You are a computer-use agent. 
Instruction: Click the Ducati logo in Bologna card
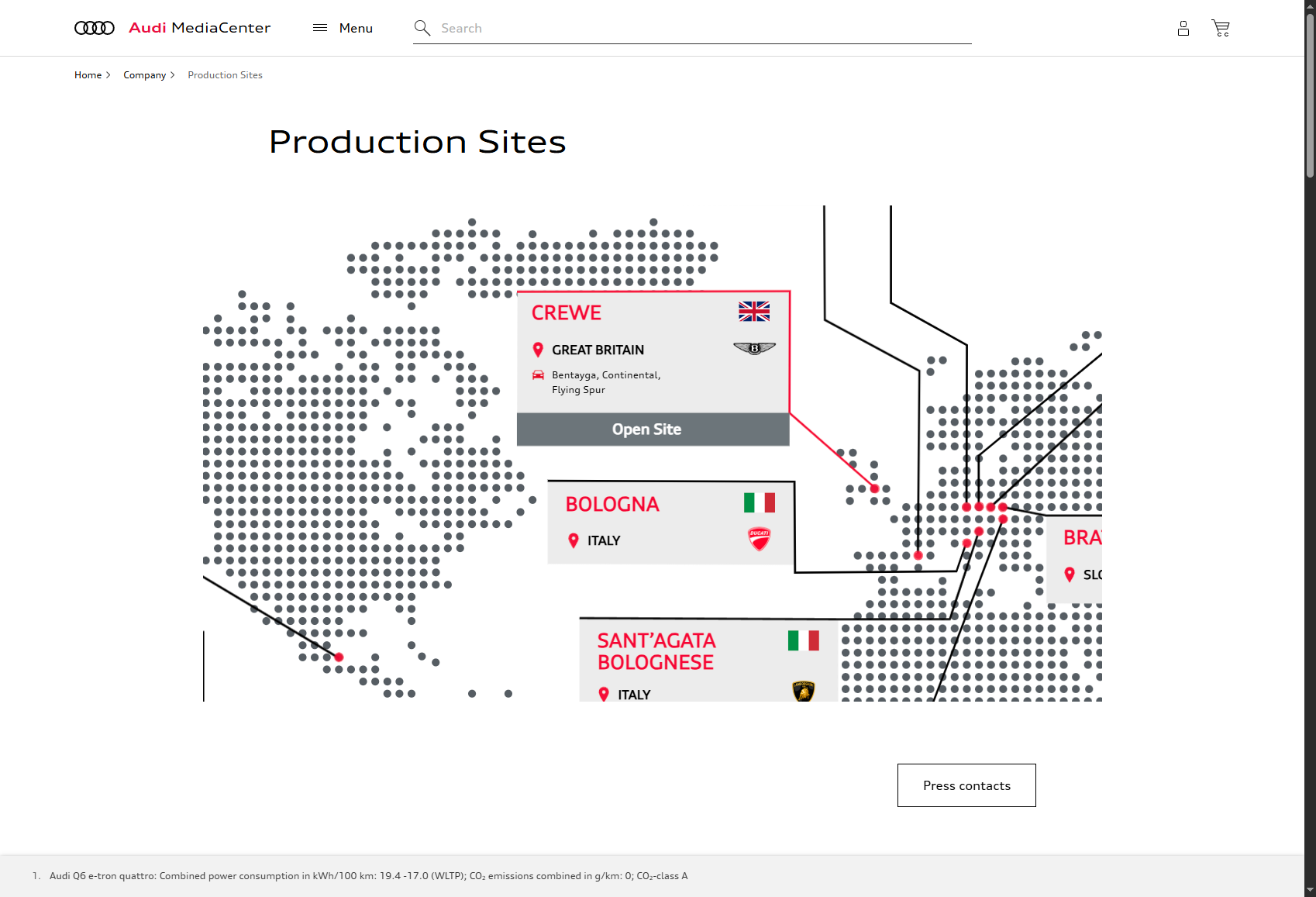click(x=759, y=538)
